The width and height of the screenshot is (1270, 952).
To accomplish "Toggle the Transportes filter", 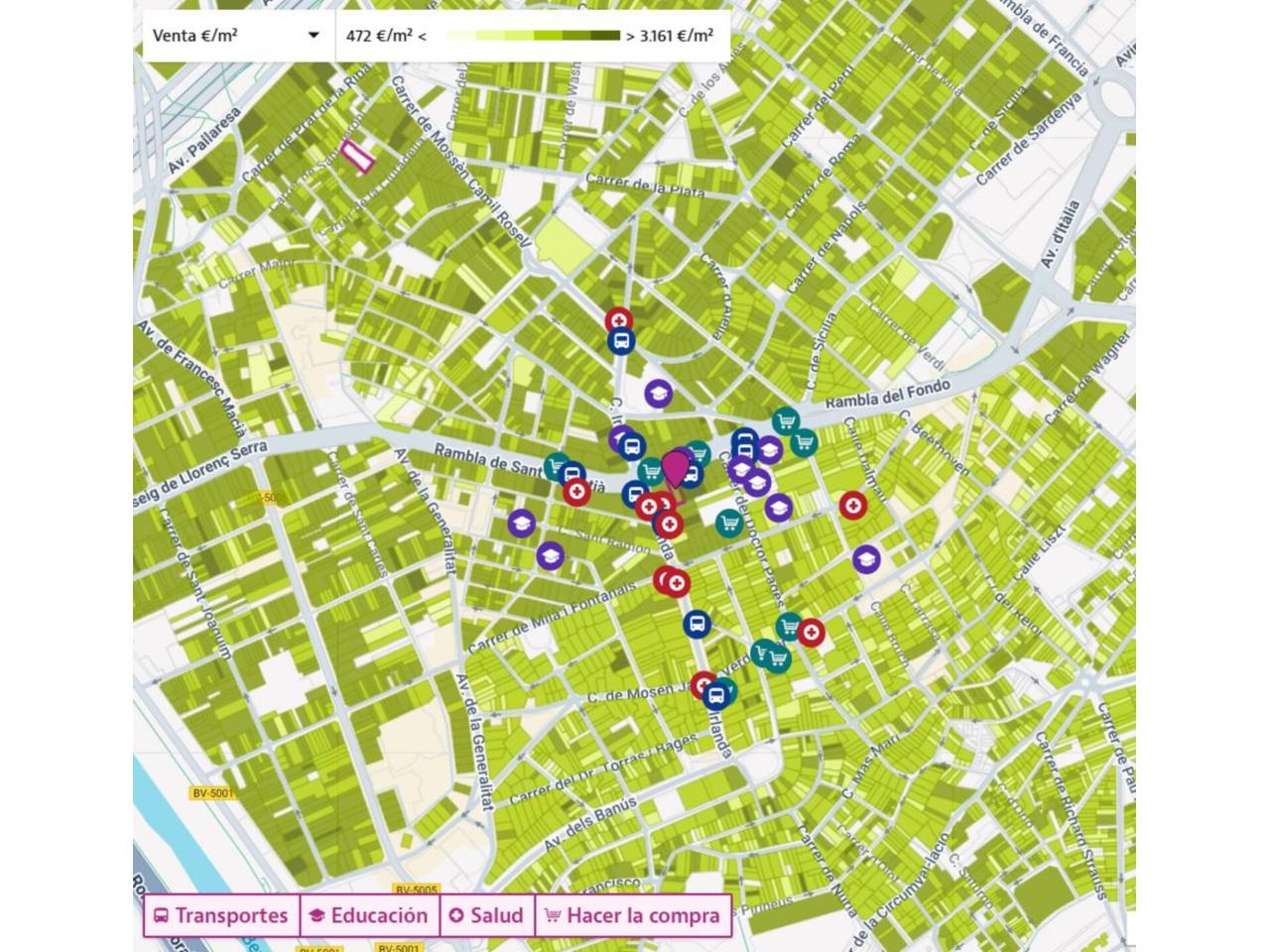I will pos(221,915).
